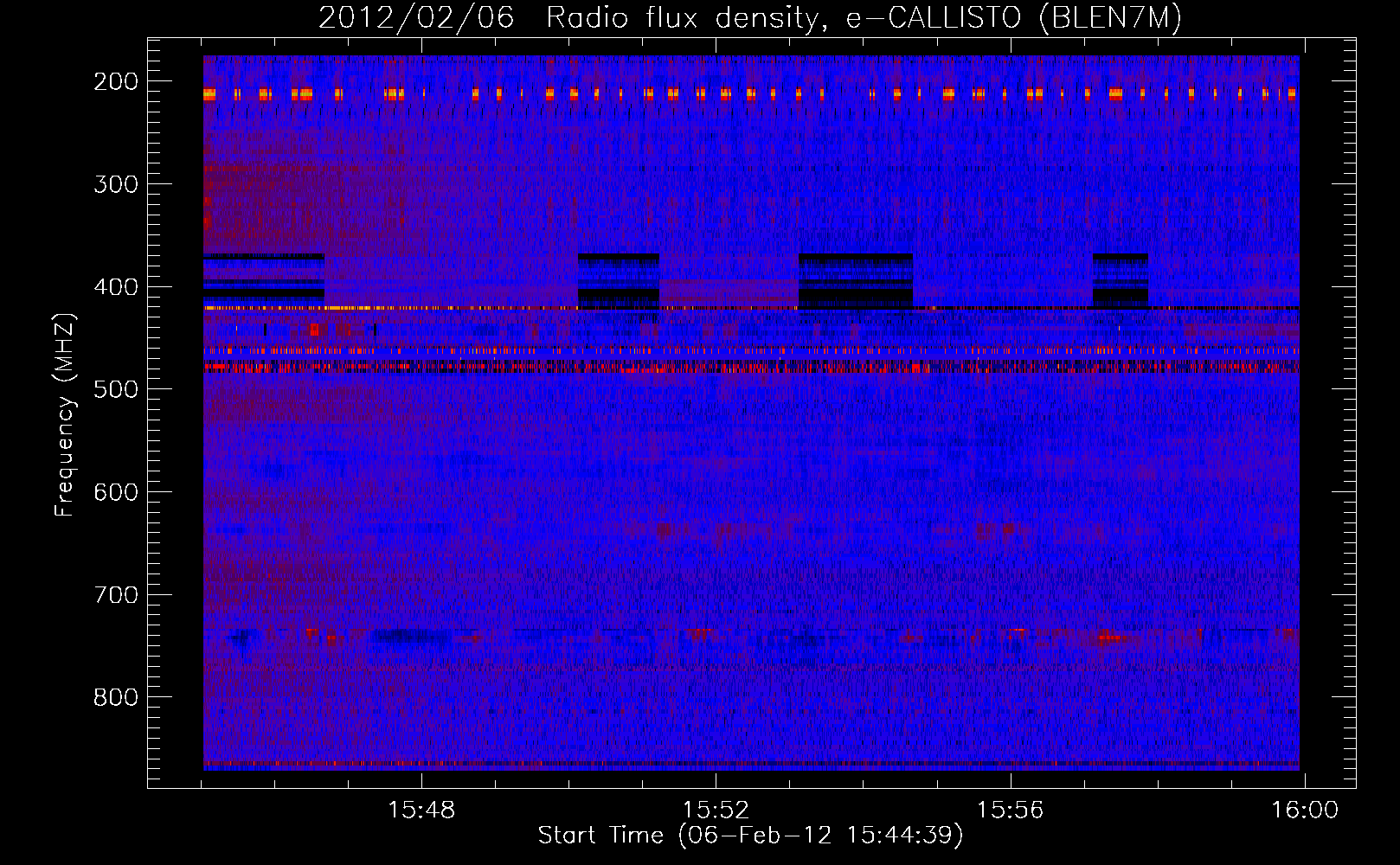Click the 700 frequency tick label
The image size is (1400, 865).
coord(115,595)
